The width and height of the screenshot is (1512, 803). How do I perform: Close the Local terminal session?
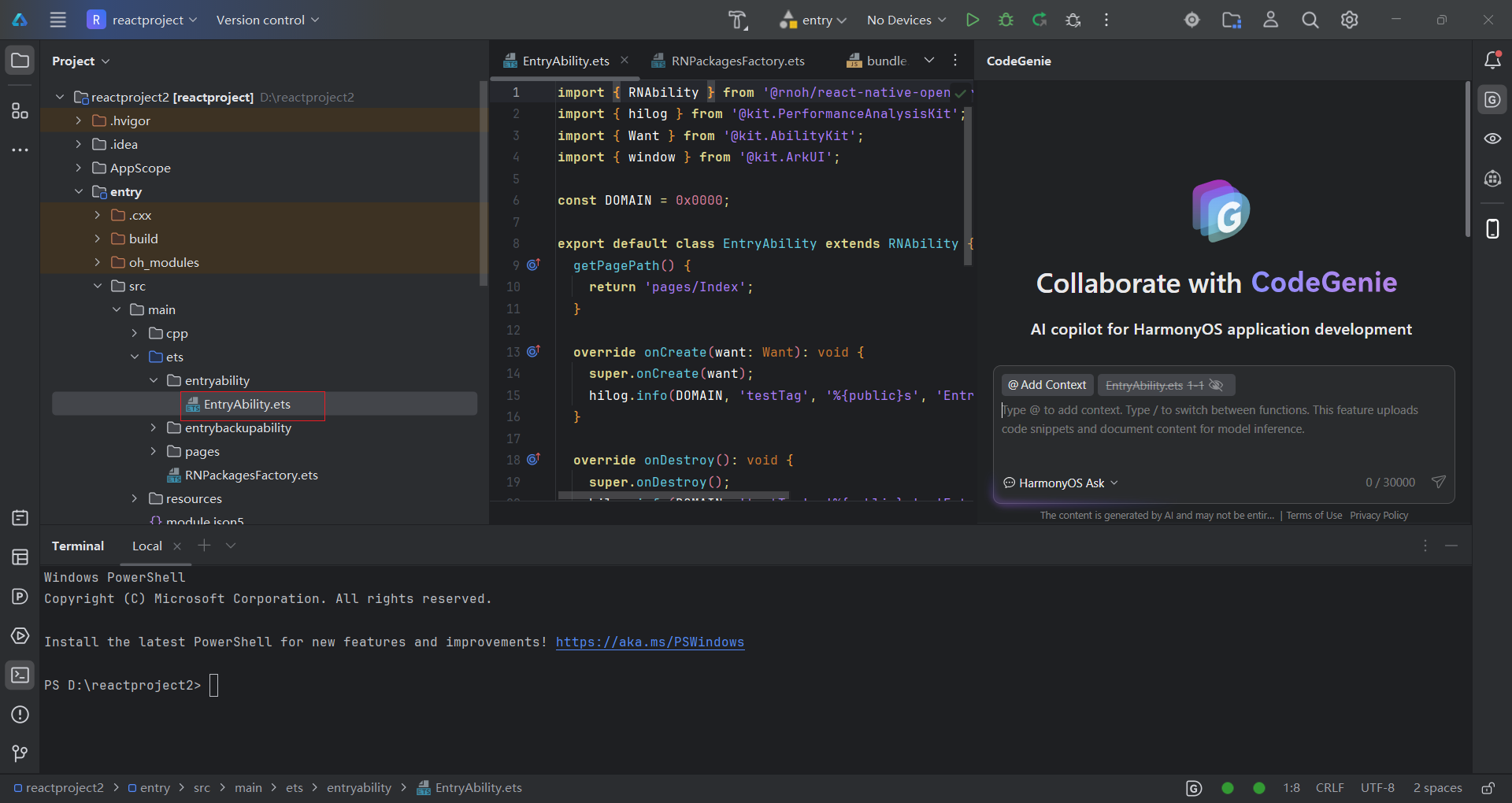pyautogui.click(x=177, y=546)
